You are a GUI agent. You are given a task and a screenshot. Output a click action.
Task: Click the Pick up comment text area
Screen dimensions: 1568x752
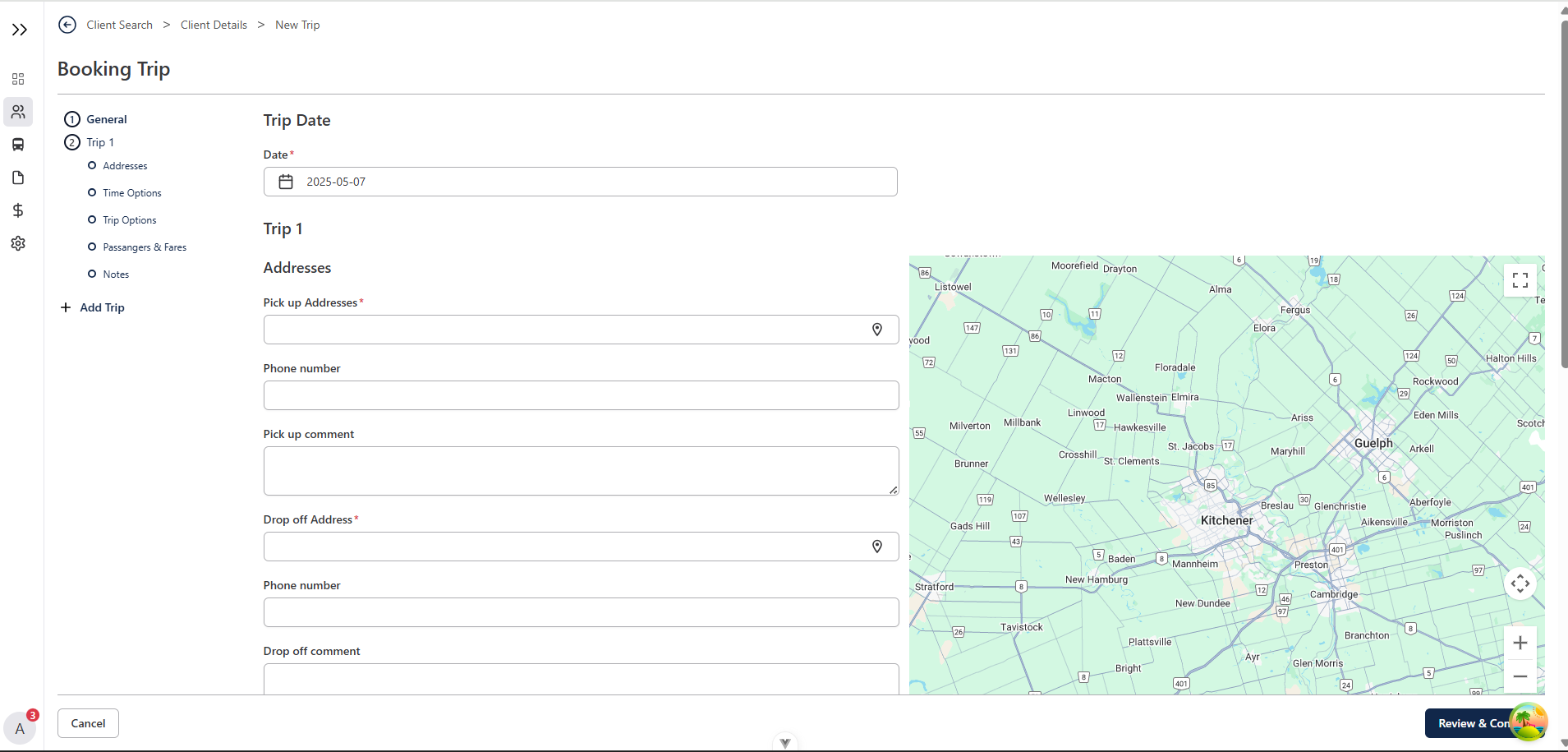(x=580, y=471)
